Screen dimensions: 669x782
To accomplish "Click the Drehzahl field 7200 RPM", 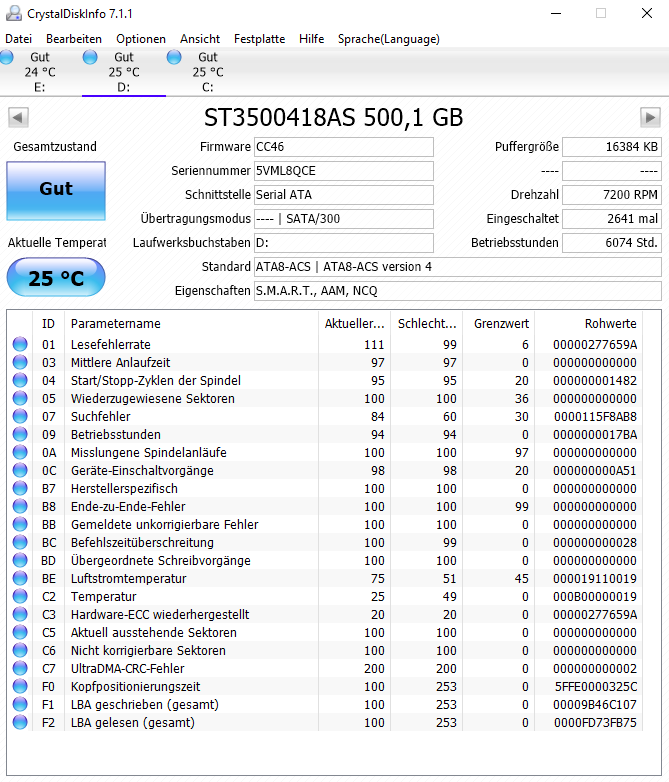I will (x=612, y=195).
